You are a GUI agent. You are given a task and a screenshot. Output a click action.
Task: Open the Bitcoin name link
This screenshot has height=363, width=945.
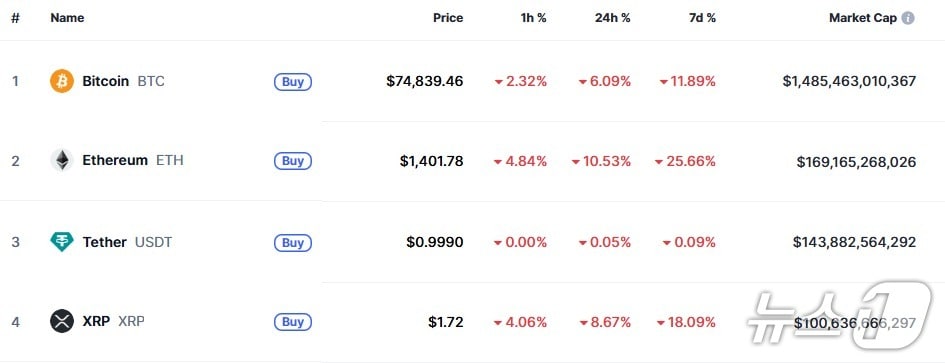pyautogui.click(x=105, y=81)
